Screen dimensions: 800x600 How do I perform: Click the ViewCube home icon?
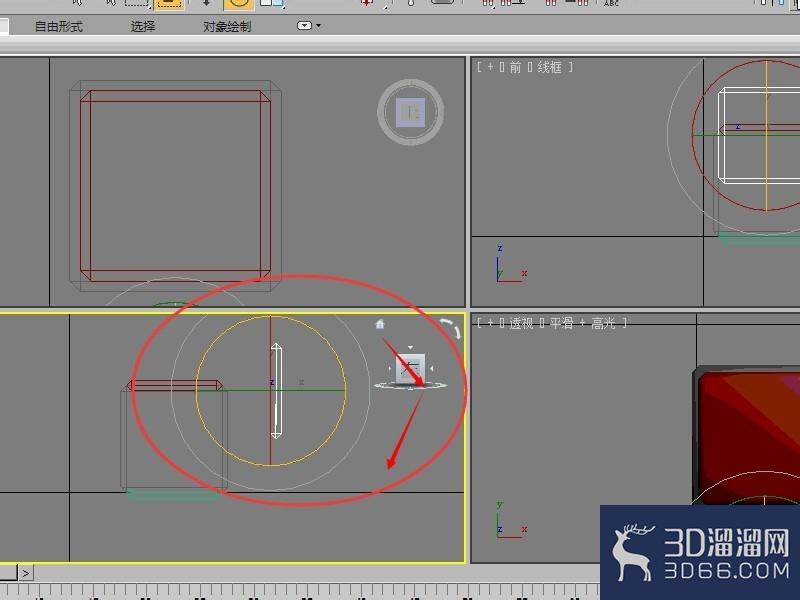pos(380,324)
